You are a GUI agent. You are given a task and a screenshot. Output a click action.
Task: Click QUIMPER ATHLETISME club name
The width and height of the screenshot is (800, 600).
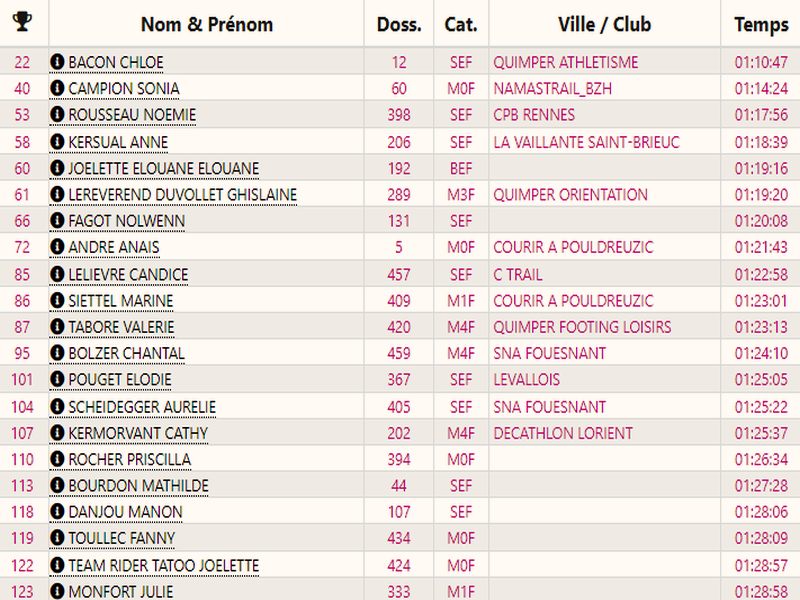coord(565,62)
